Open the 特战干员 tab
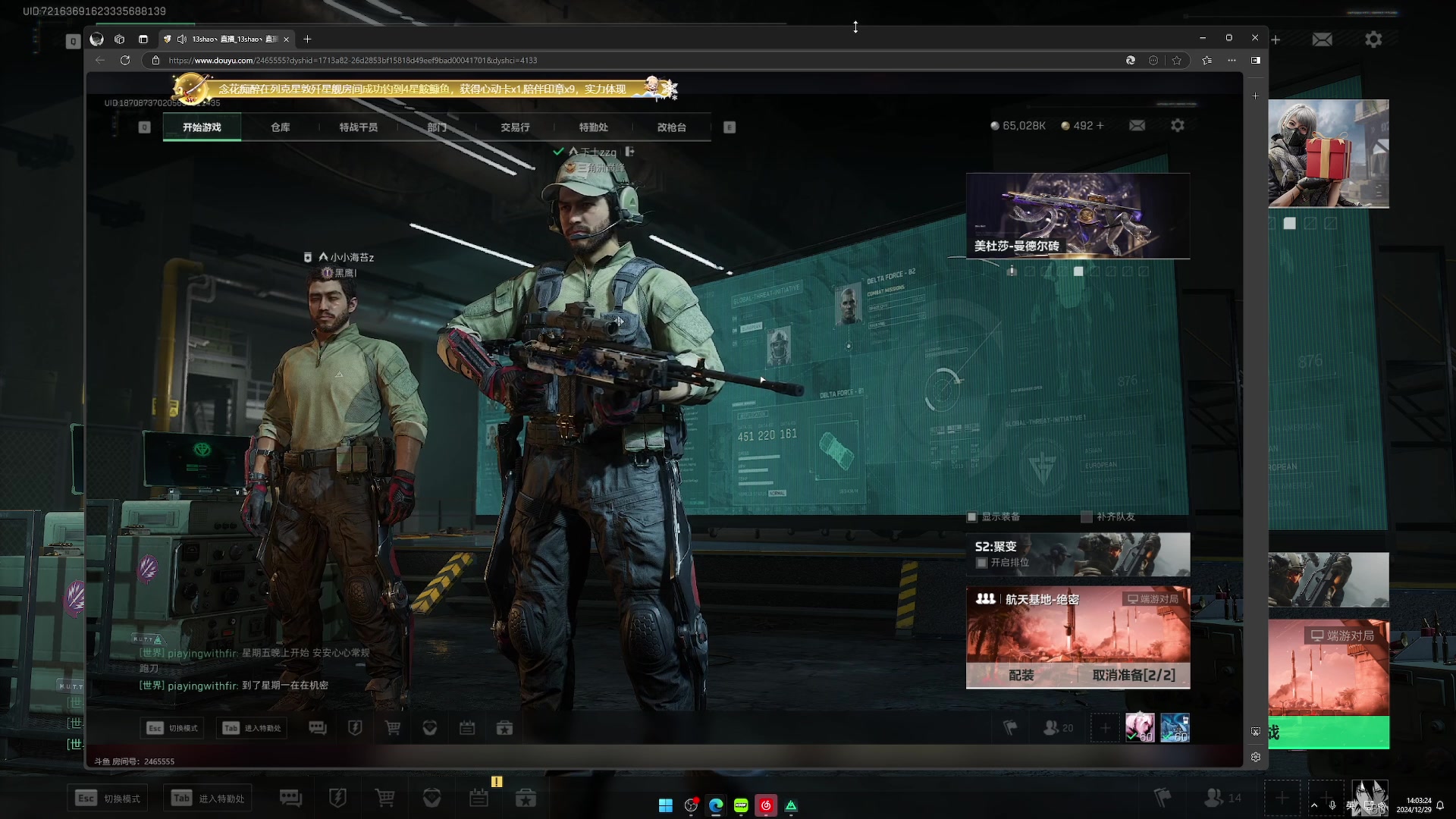Viewport: 1456px width, 819px height. coord(359,127)
